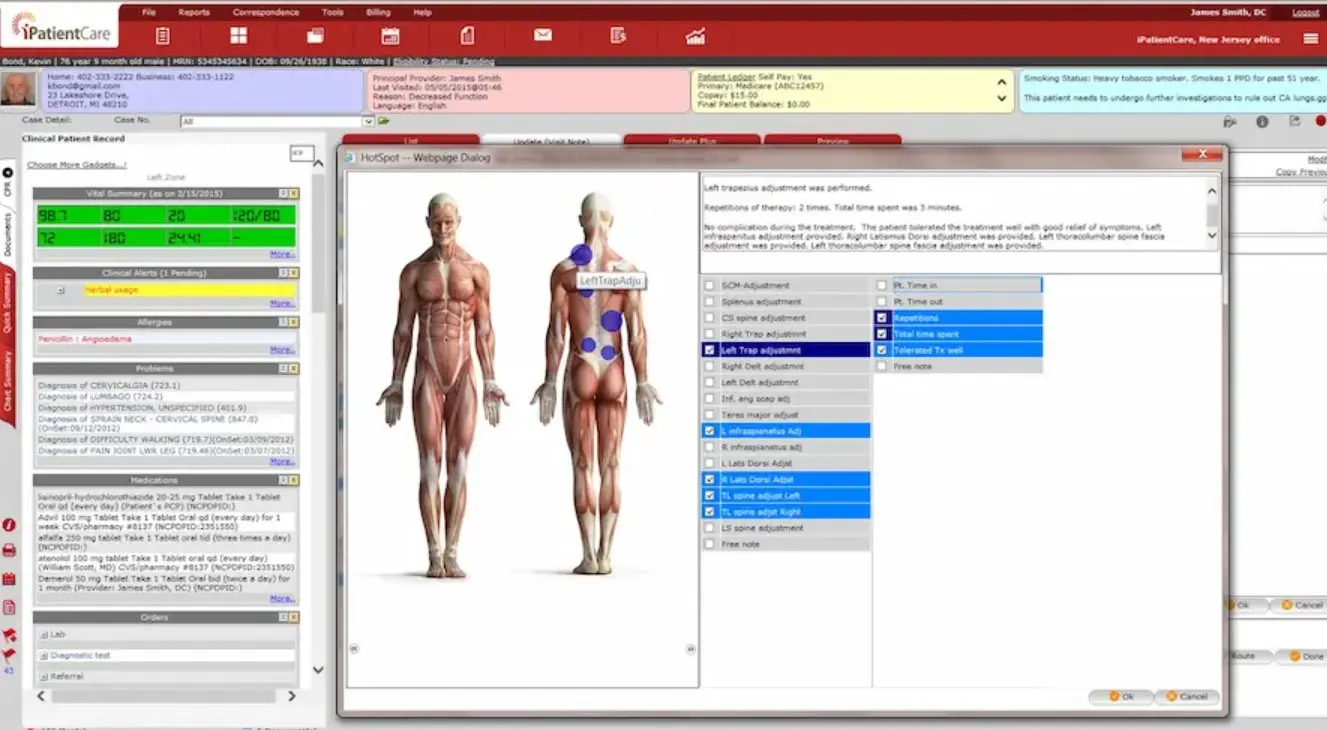Screen dimensions: 1327x730
Task: Click the clipboard icon in top toolbar
Action: point(163,37)
